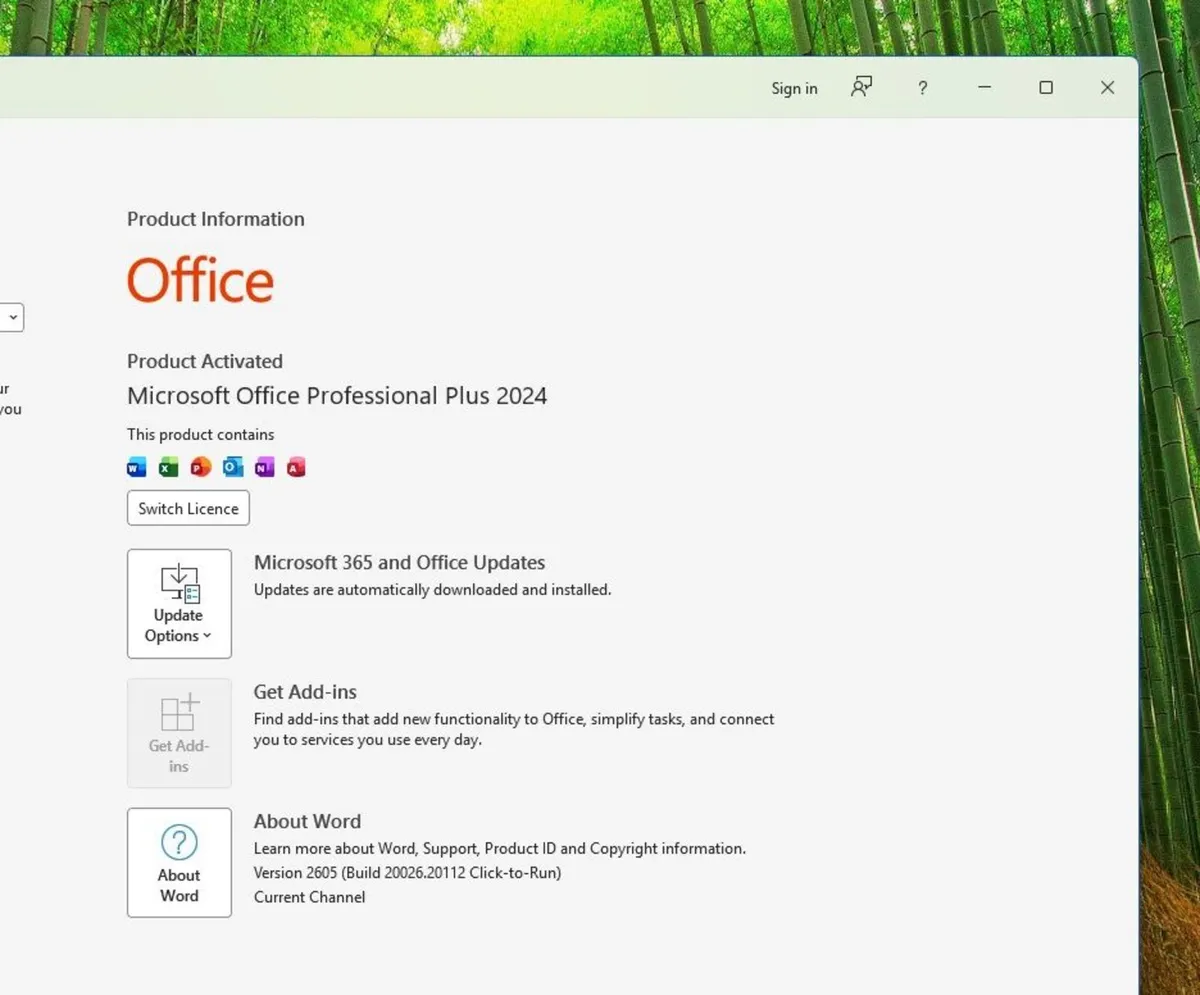
Task: Minimize the Word window
Action: (985, 88)
